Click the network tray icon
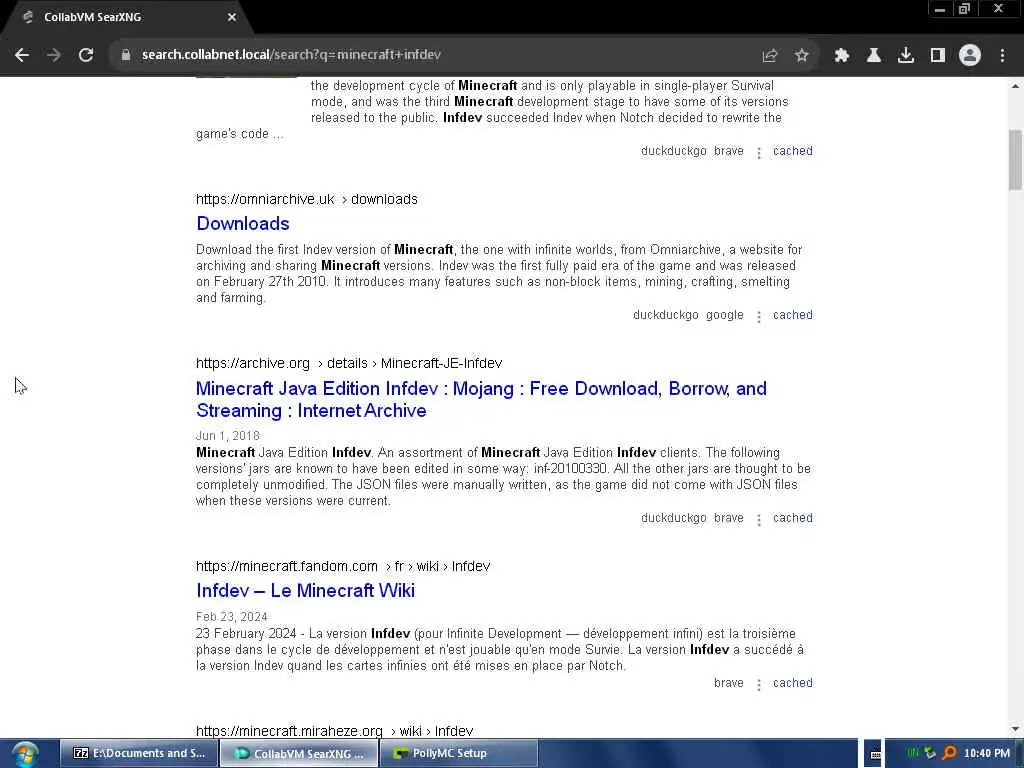1024x768 pixels. coord(931,753)
